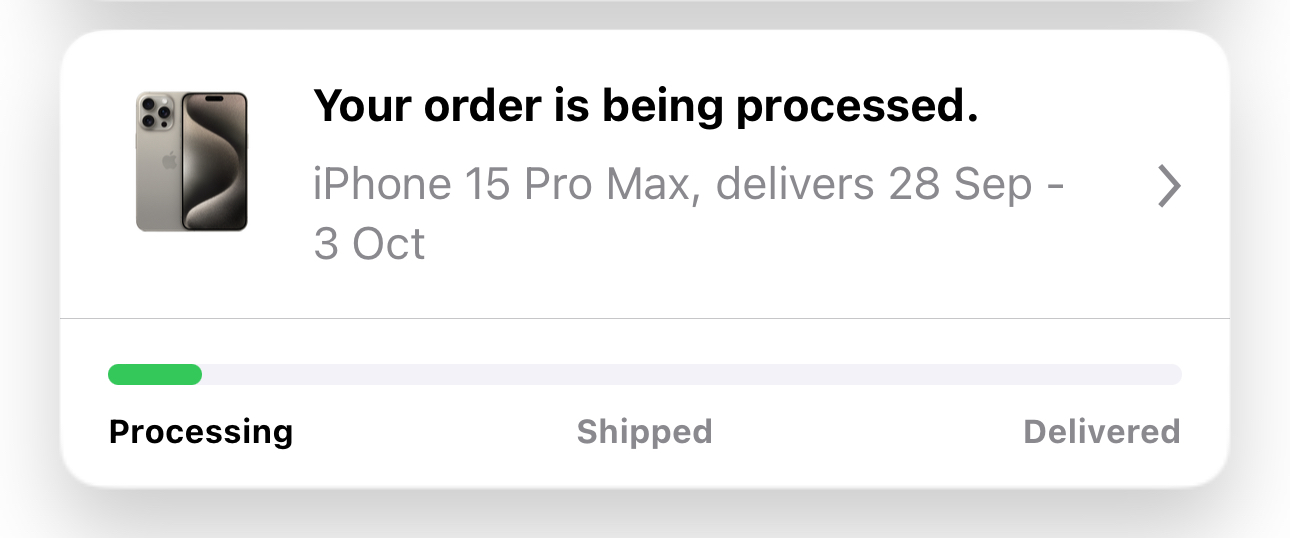Click the "Your order is being processed." headline

(x=645, y=106)
